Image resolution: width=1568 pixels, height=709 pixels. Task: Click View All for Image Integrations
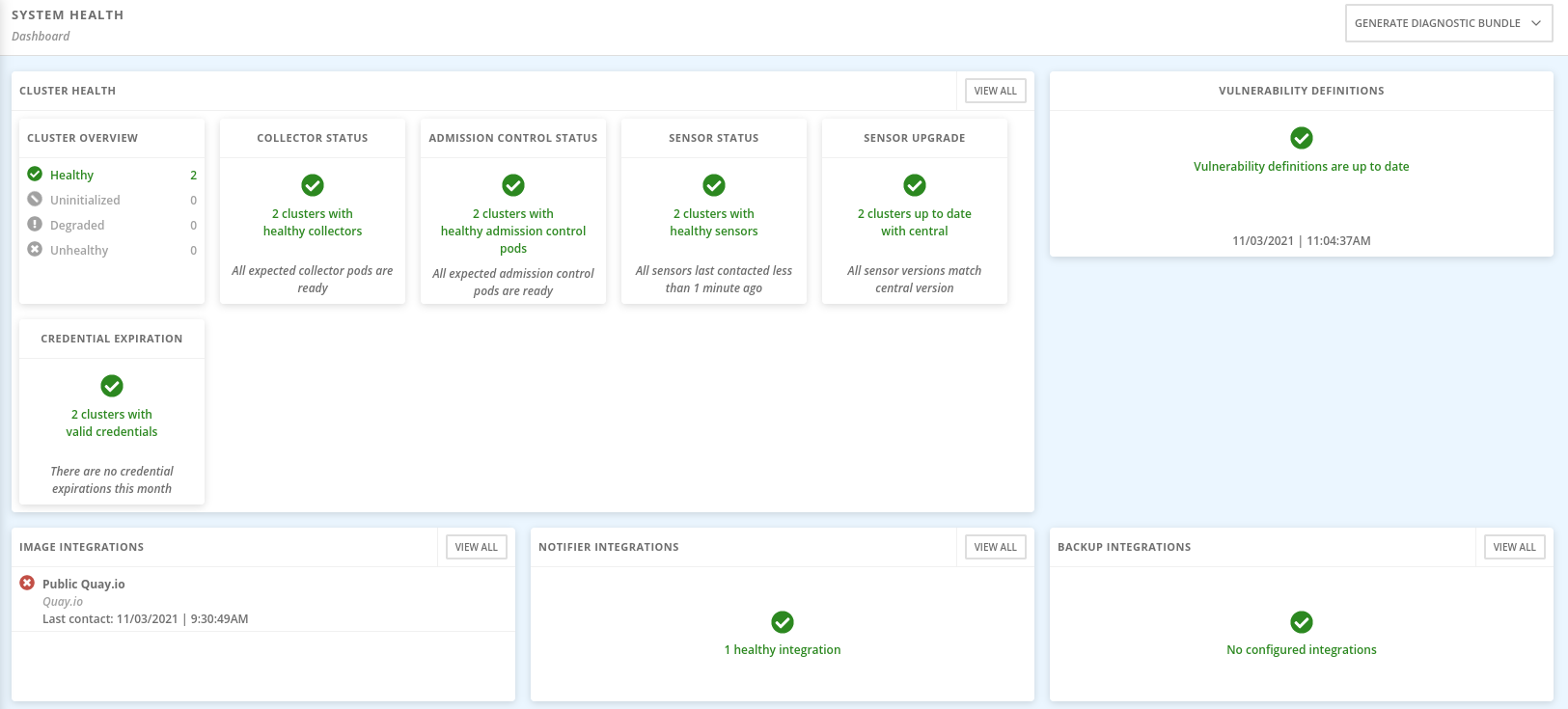(476, 547)
